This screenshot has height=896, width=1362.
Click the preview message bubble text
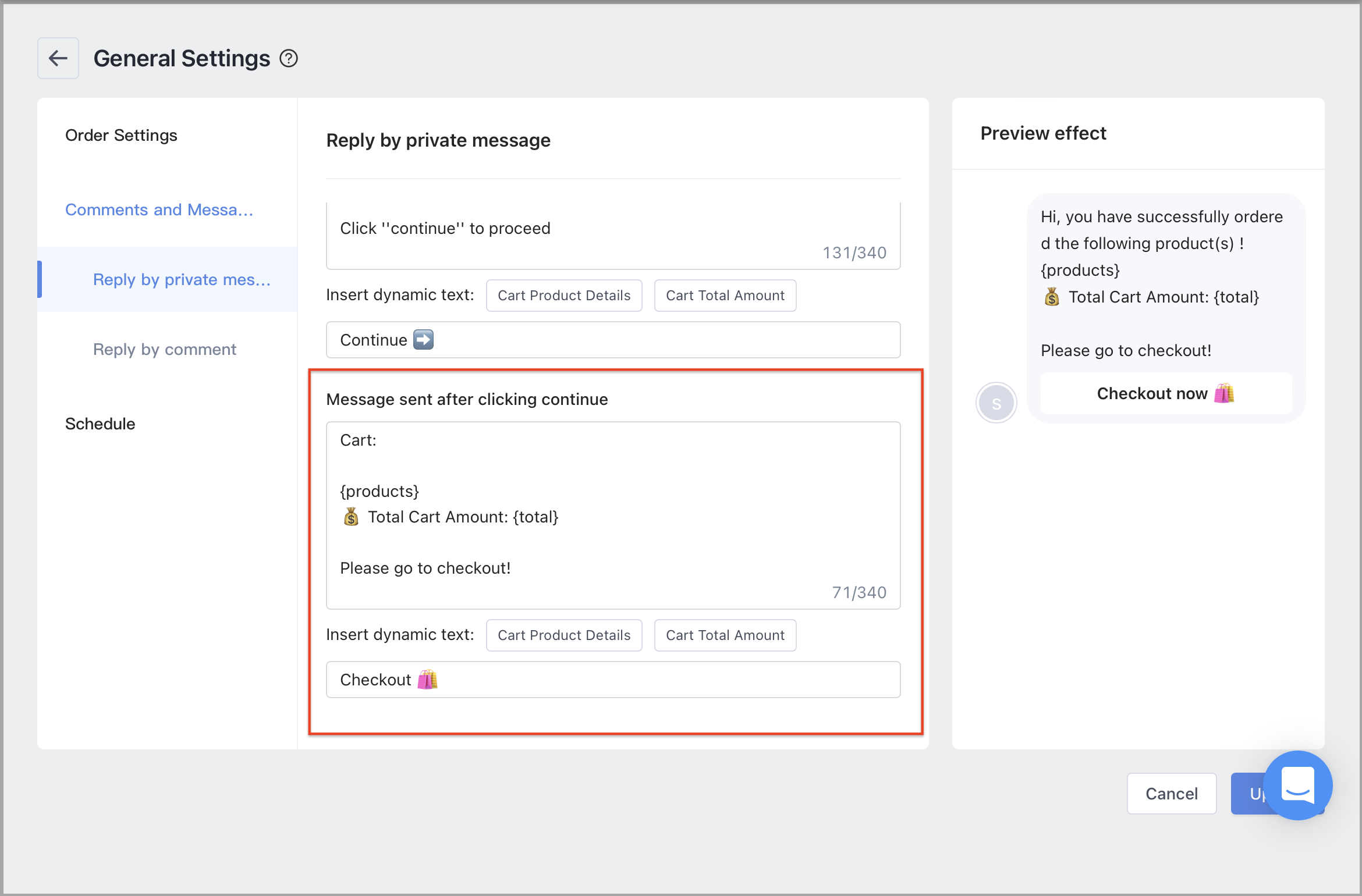[x=1162, y=283]
